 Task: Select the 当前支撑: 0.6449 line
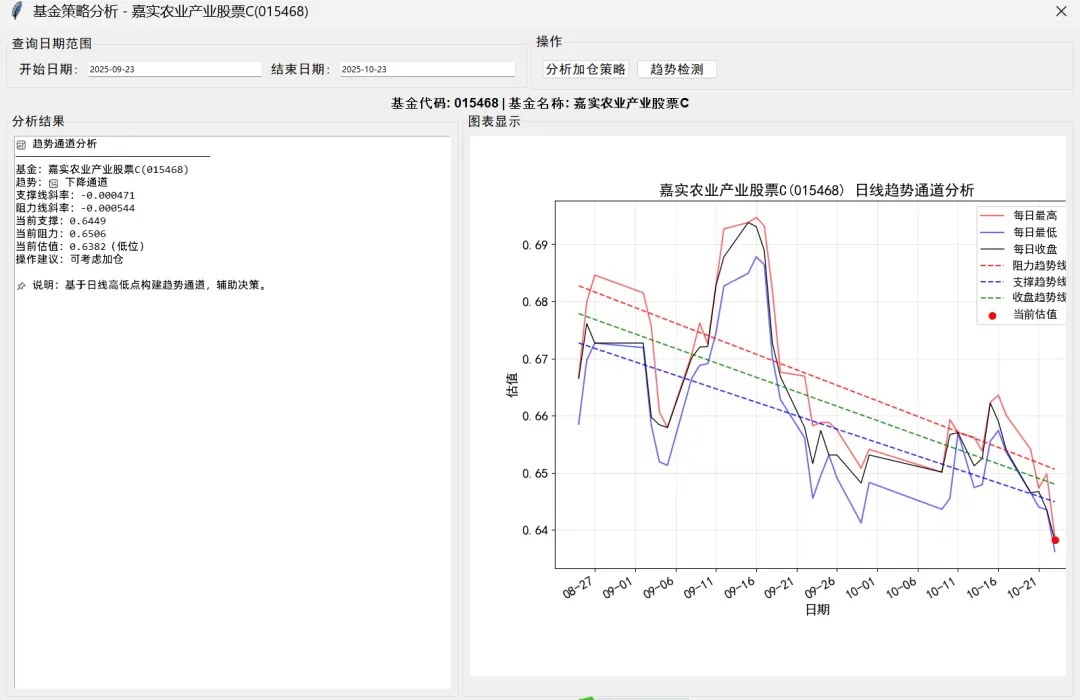61,221
